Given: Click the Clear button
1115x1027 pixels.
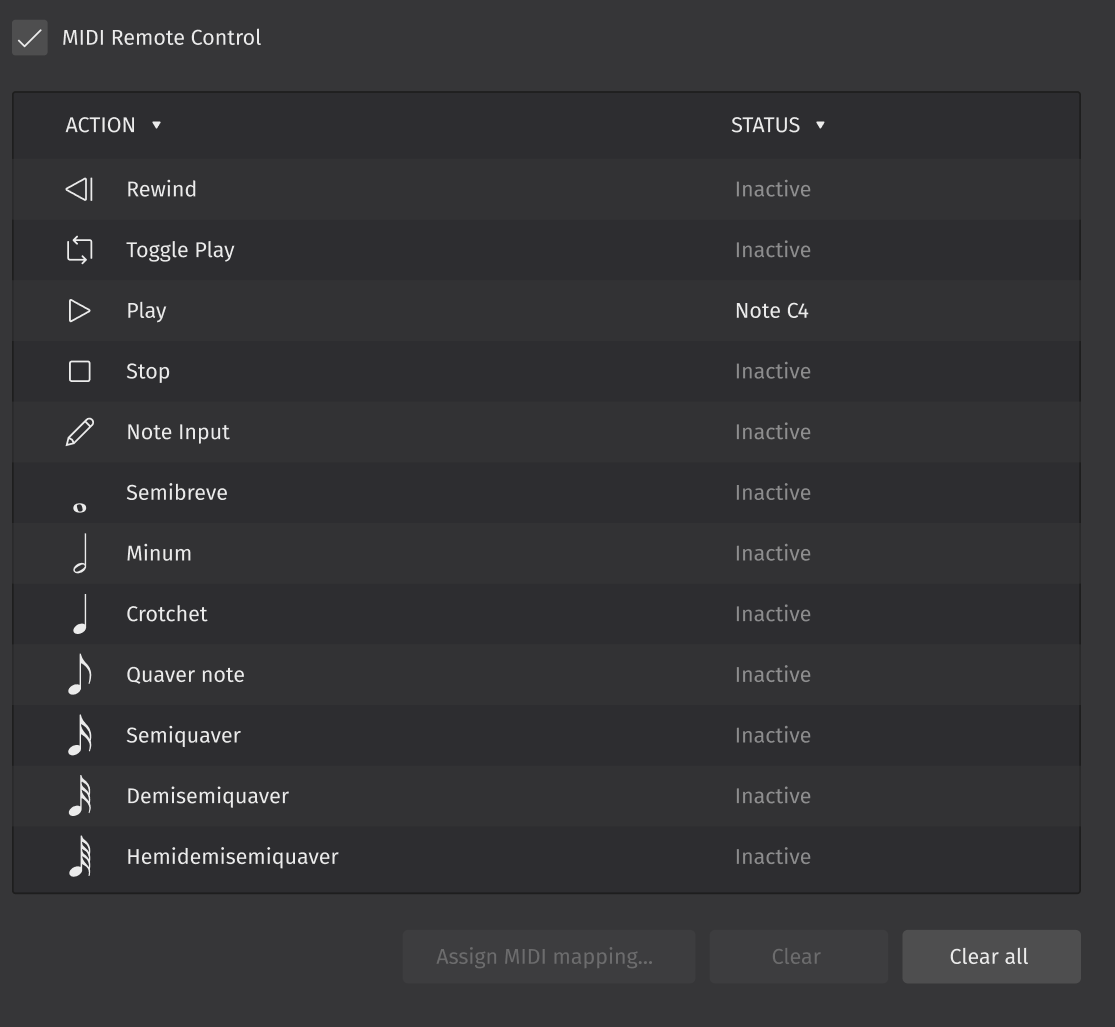Looking at the screenshot, I should pyautogui.click(x=798, y=956).
